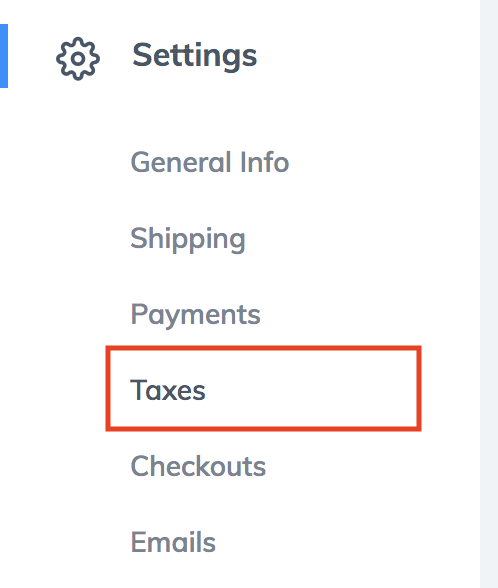The height and width of the screenshot is (588, 498).
Task: Pick the Emails link at the list bottom
Action: click(x=173, y=542)
